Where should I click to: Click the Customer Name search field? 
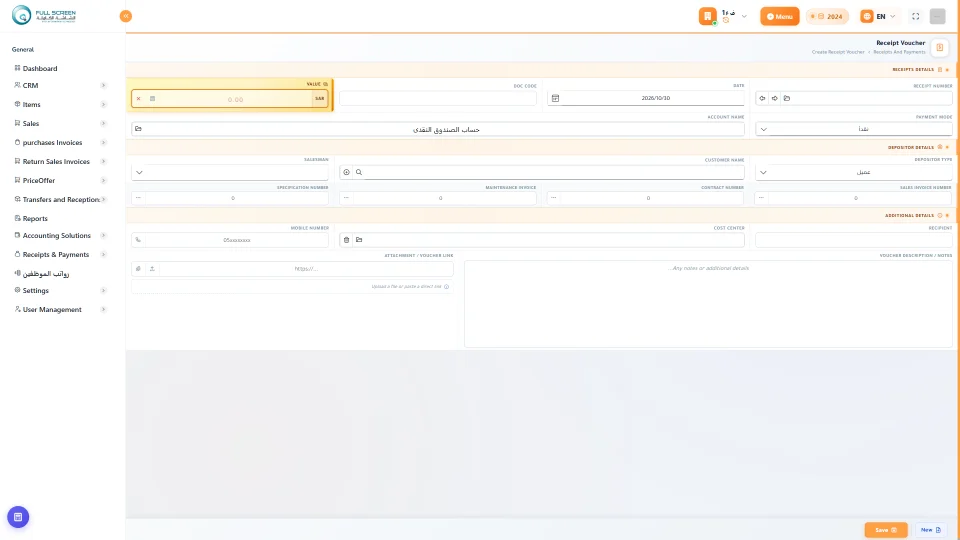point(554,172)
